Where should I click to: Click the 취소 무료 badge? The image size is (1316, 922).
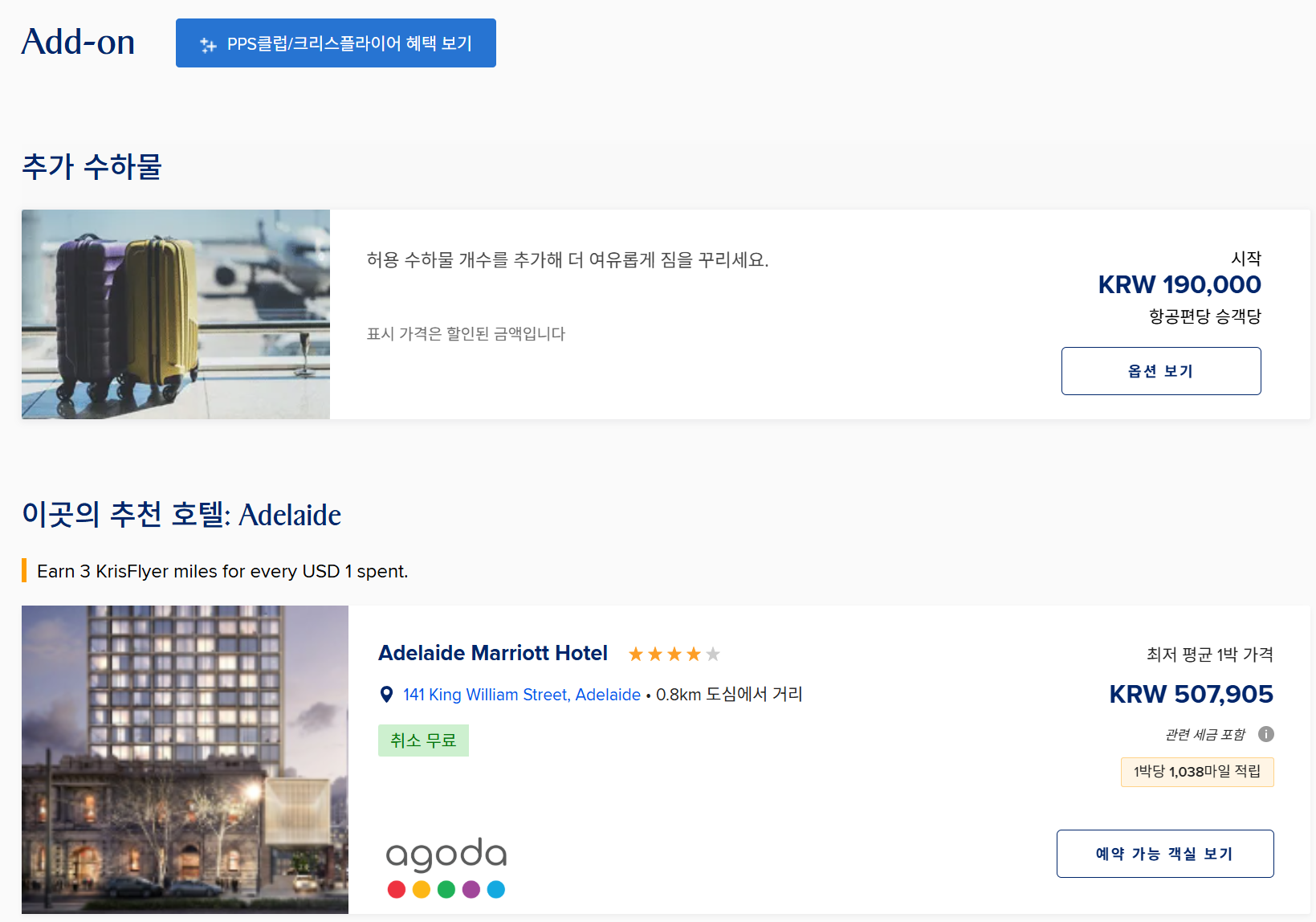click(423, 740)
